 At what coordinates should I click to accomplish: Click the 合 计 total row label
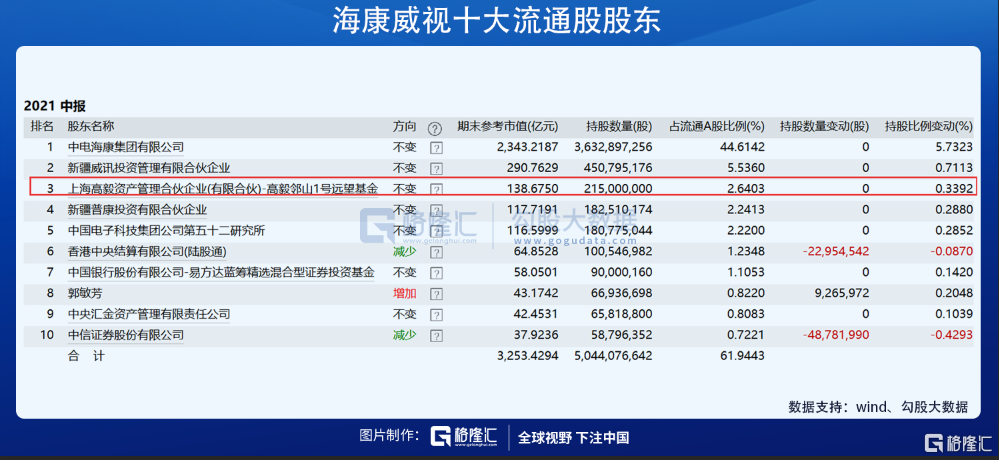click(x=87, y=356)
